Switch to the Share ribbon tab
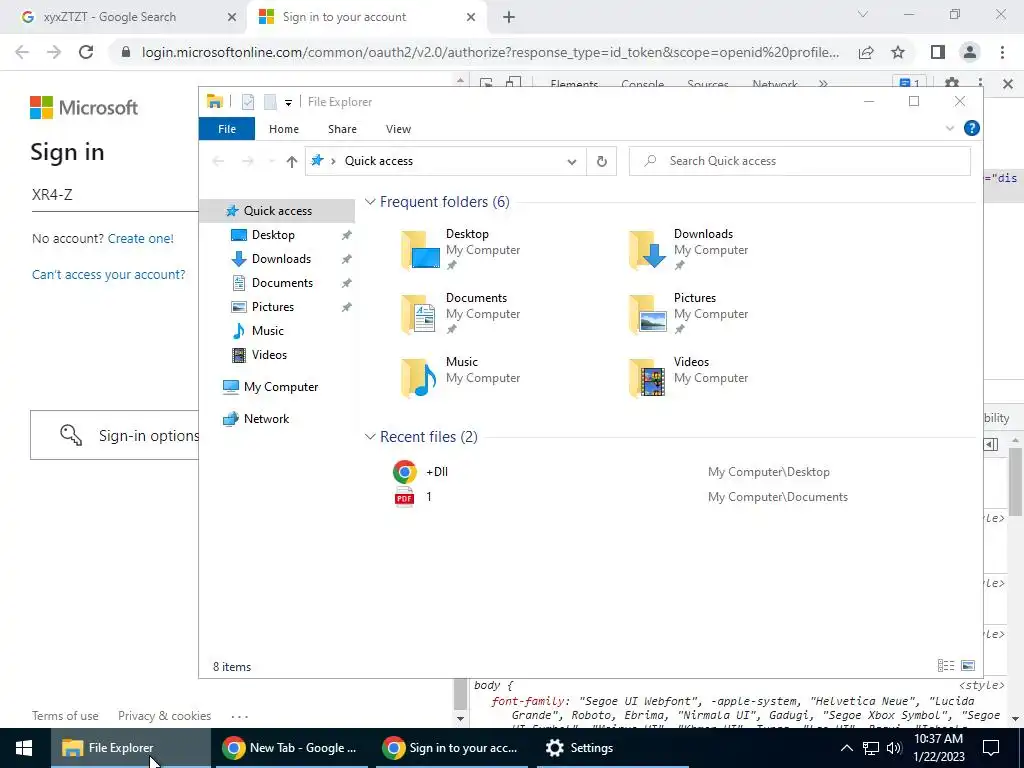The image size is (1024, 768). (342, 129)
